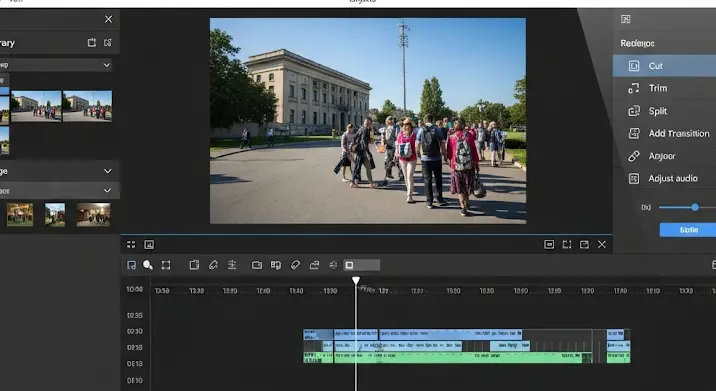Select the Trim option in the right panel
Image resolution: width=716 pixels, height=391 pixels.
pyautogui.click(x=664, y=88)
